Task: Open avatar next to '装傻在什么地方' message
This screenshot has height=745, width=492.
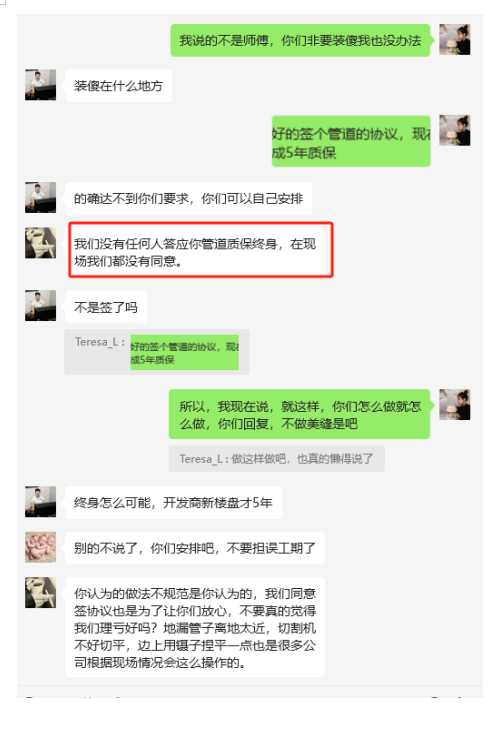Action: pyautogui.click(x=40, y=85)
